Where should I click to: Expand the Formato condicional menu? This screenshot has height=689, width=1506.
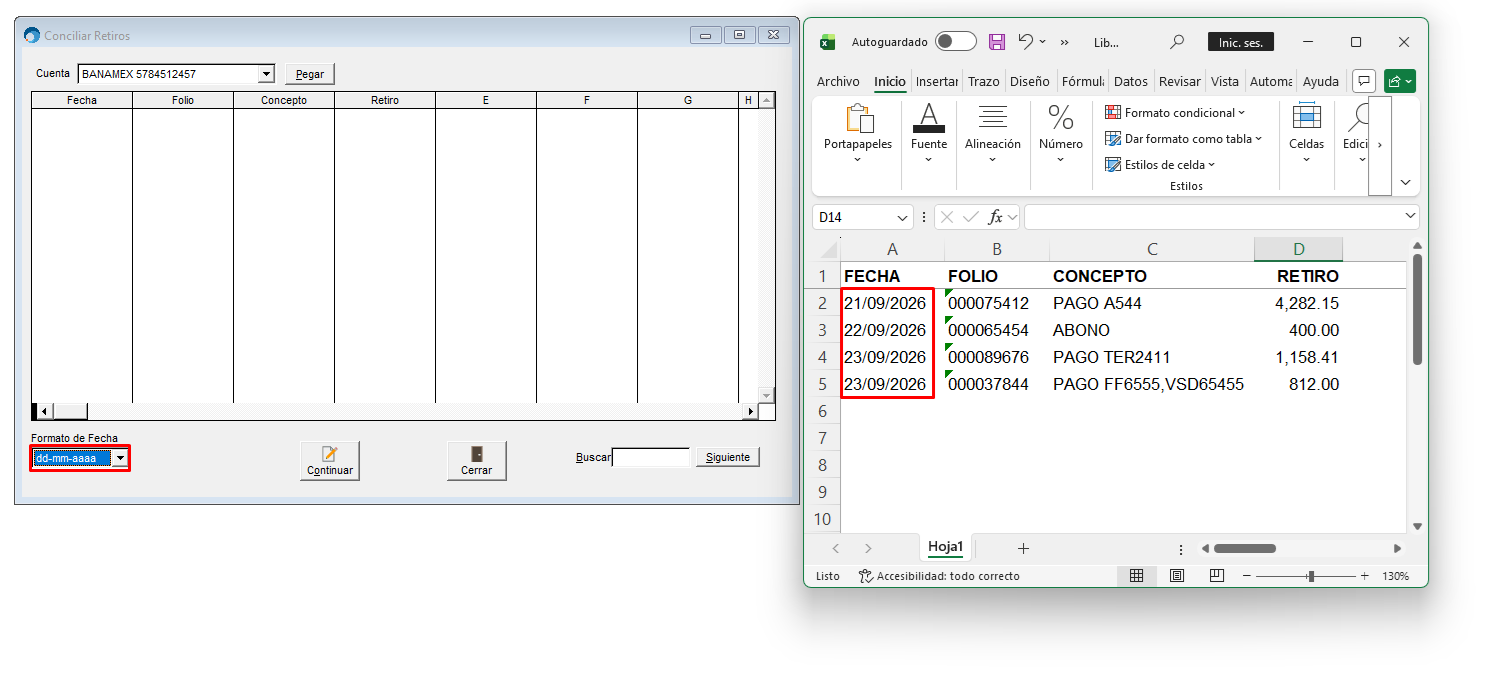click(x=1175, y=113)
